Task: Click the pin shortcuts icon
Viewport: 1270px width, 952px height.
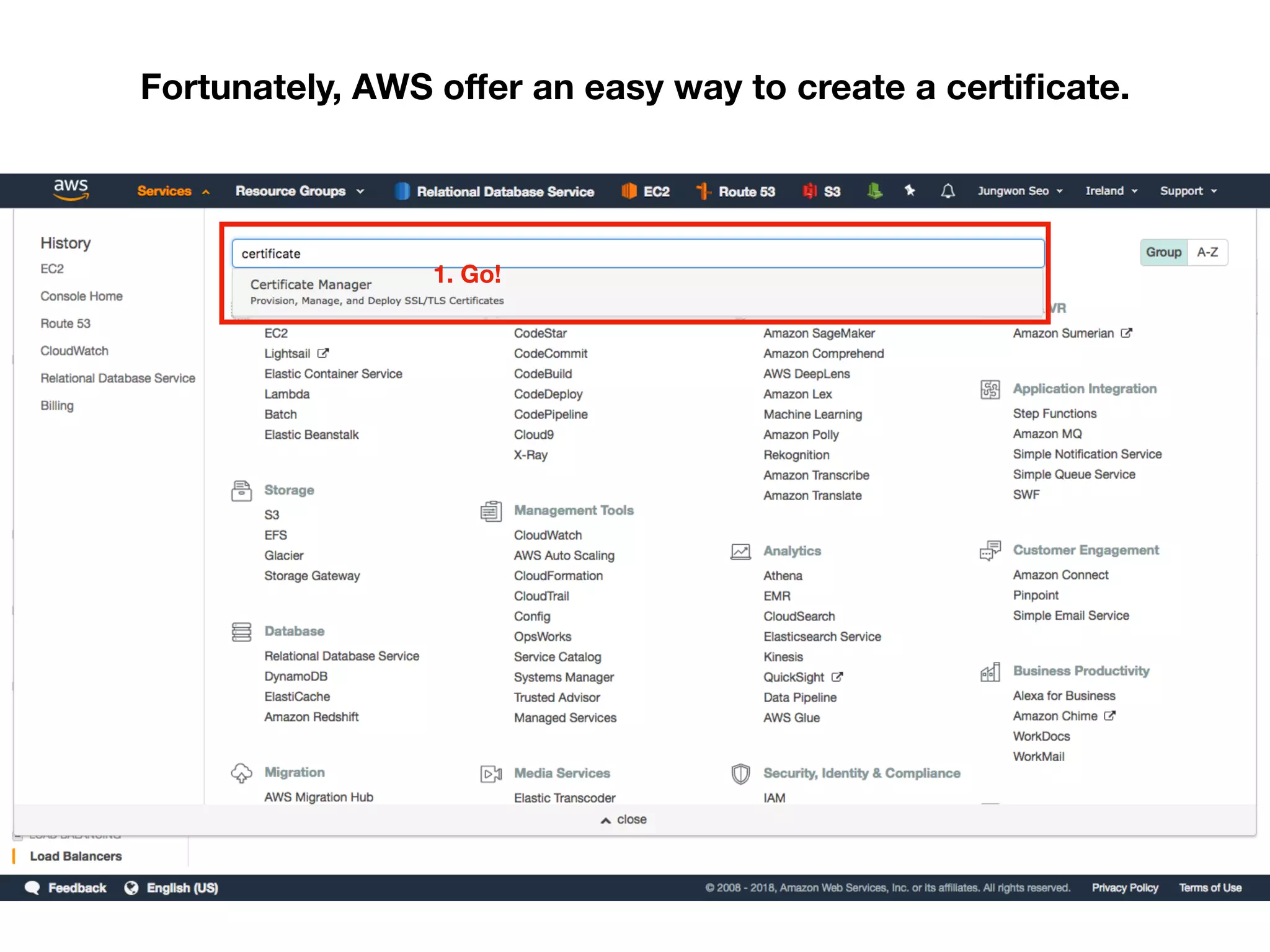Action: (x=910, y=190)
